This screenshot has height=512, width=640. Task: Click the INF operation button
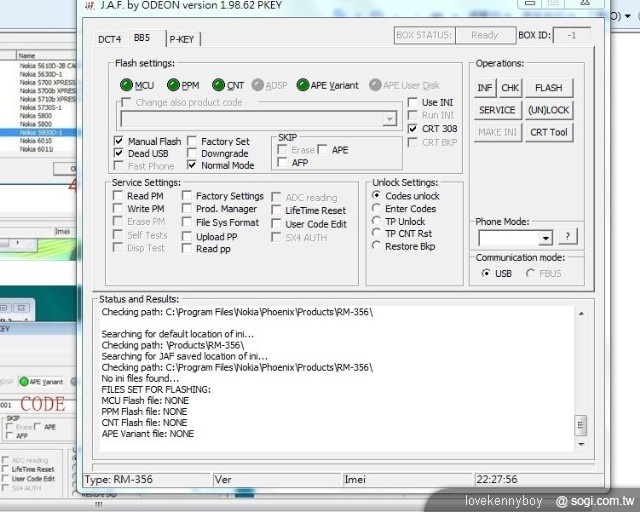[x=485, y=88]
